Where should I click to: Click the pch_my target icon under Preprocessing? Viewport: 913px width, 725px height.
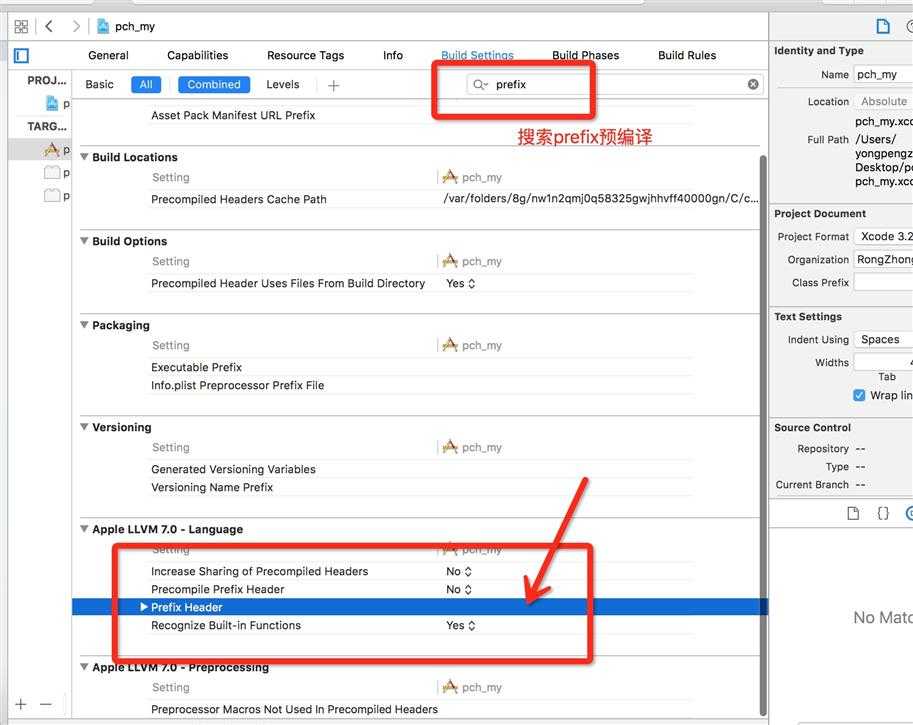coord(450,687)
